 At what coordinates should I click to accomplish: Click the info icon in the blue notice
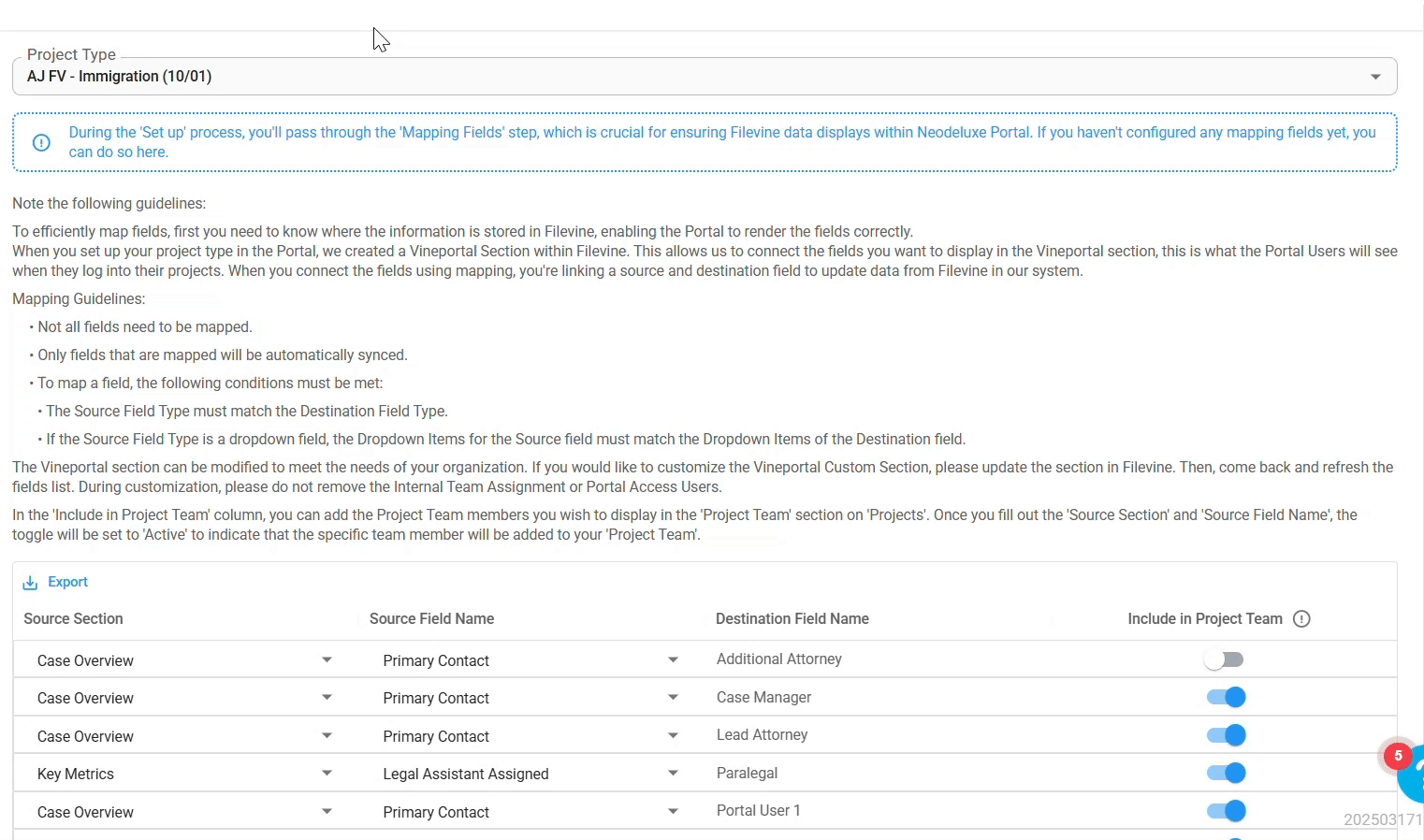pos(41,143)
